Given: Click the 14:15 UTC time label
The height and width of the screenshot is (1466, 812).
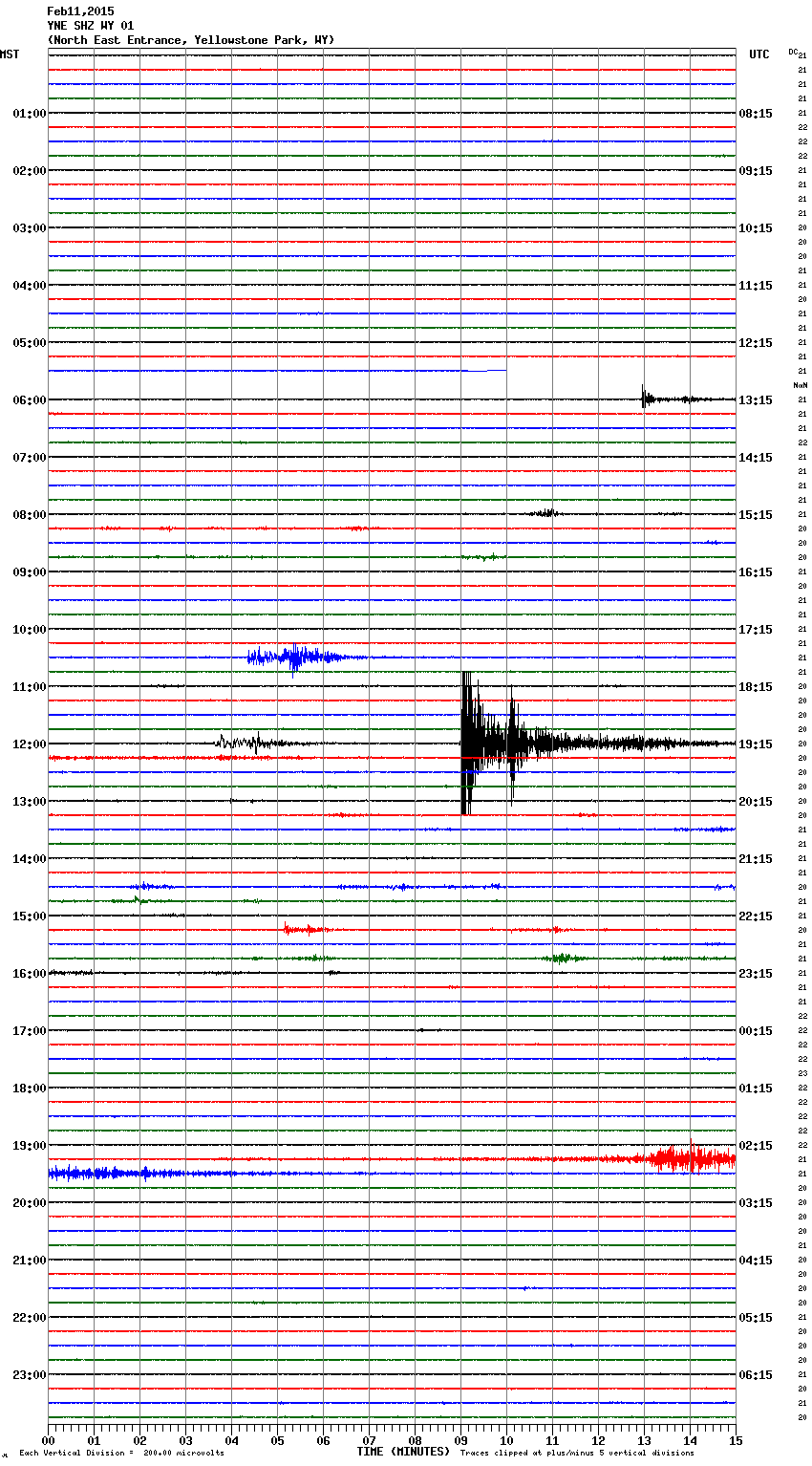Looking at the screenshot, I should pos(756,458).
